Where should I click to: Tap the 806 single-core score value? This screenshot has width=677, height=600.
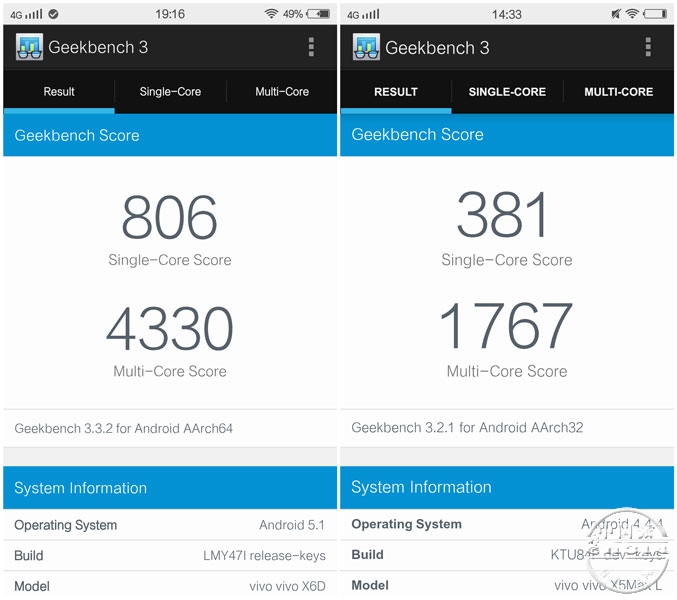169,217
